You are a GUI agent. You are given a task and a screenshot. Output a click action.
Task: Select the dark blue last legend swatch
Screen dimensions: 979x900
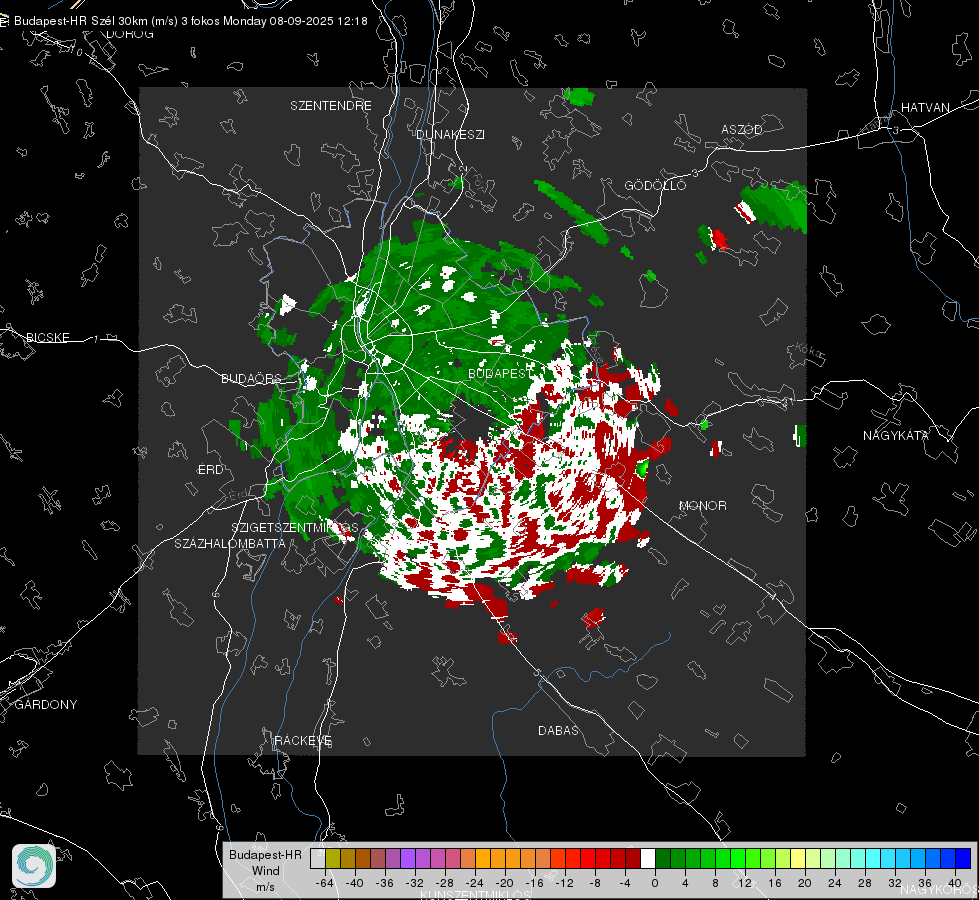(x=963, y=859)
